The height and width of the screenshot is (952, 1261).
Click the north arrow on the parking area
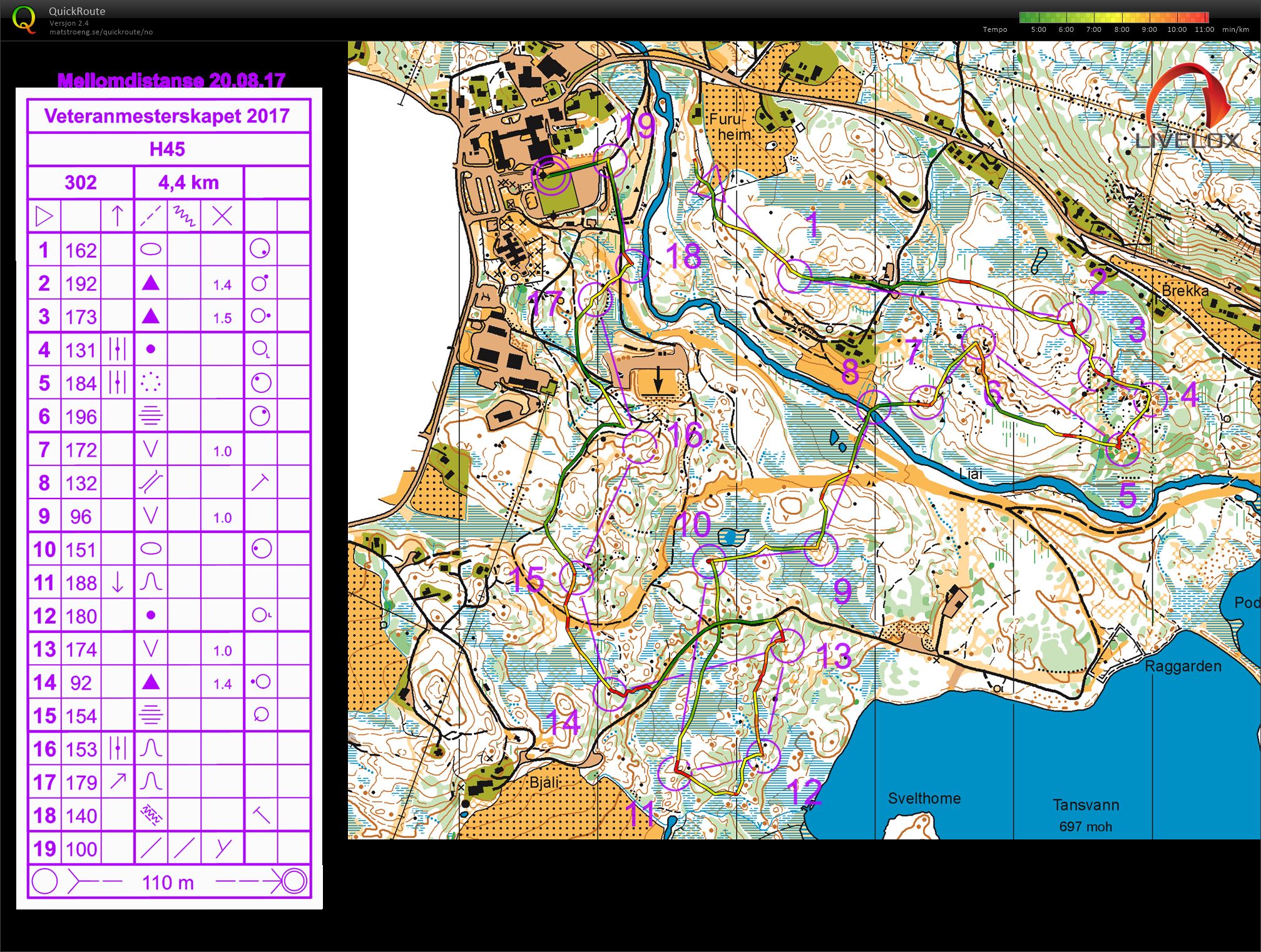(658, 379)
